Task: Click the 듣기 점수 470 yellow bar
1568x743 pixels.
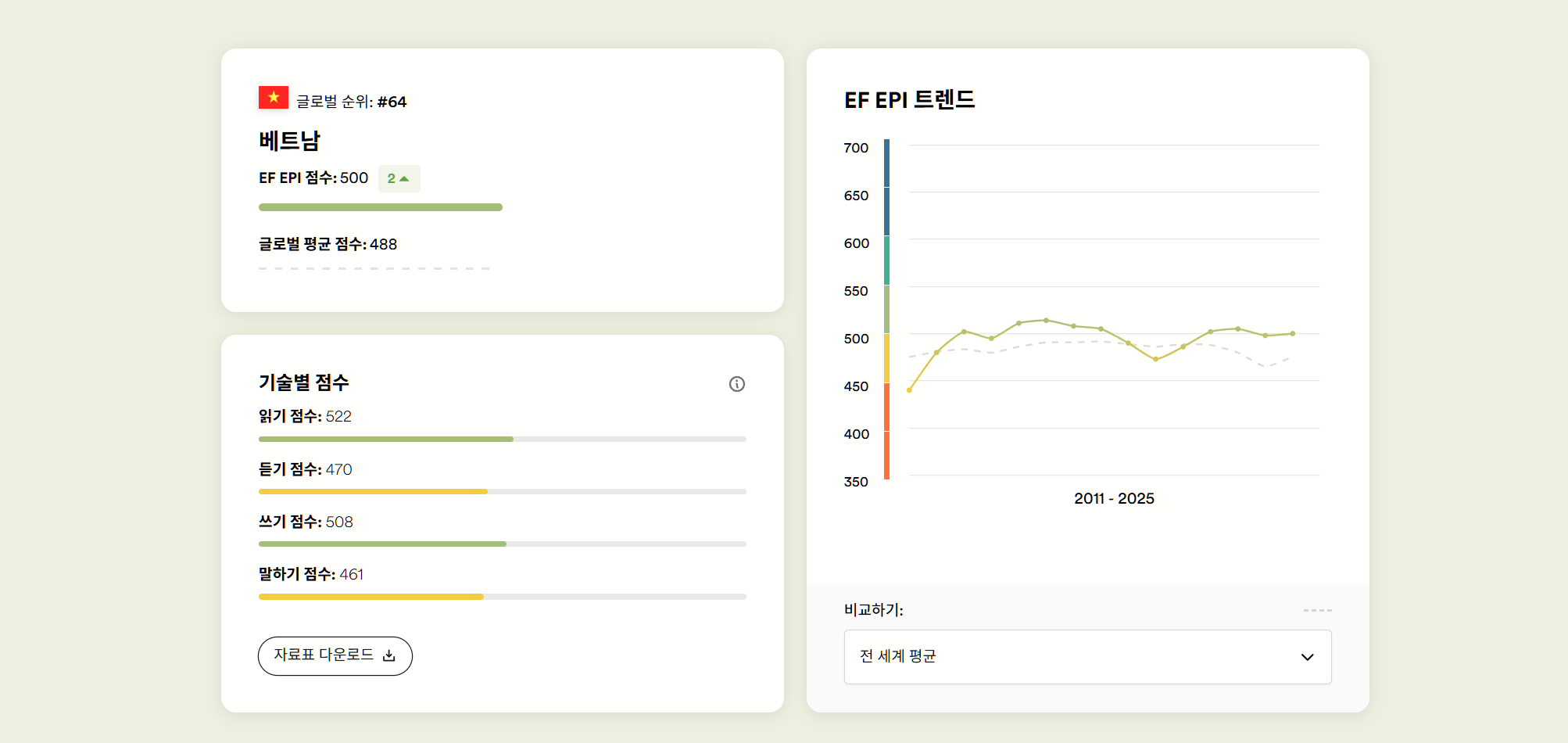Action: pyautogui.click(x=373, y=491)
